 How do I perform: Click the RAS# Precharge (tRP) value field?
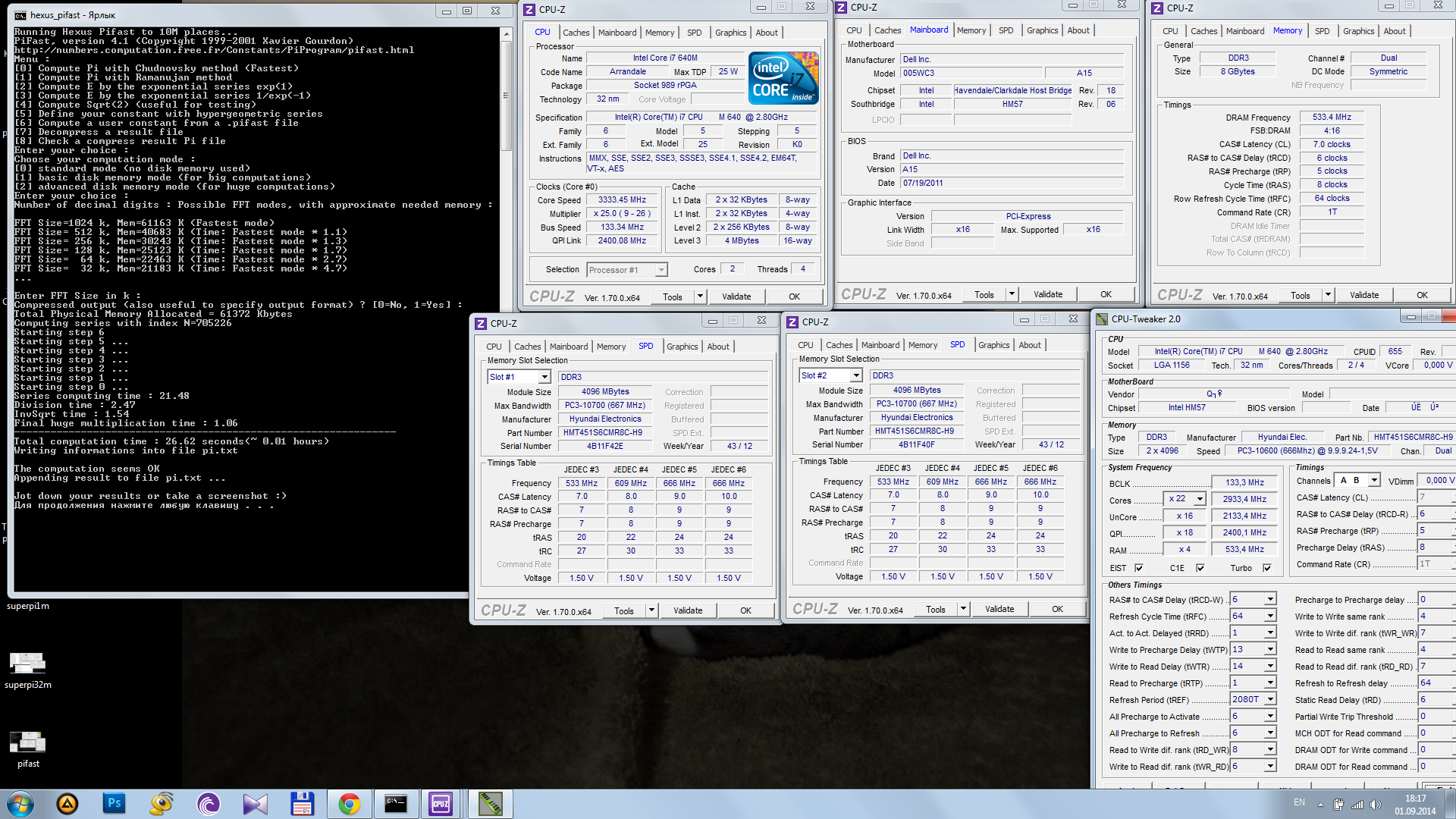coord(1436,531)
